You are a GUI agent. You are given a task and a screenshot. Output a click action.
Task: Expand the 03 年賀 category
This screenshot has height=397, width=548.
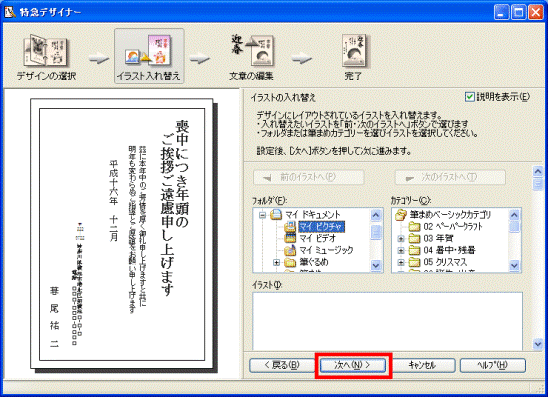pos(401,239)
